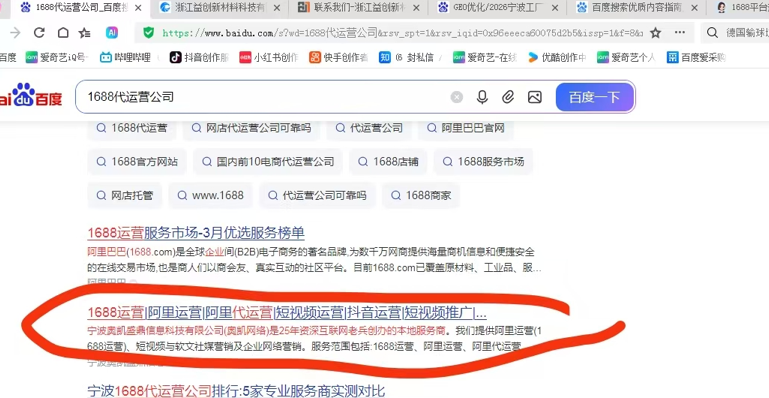Bookmark this page with address bar star

click(655, 33)
